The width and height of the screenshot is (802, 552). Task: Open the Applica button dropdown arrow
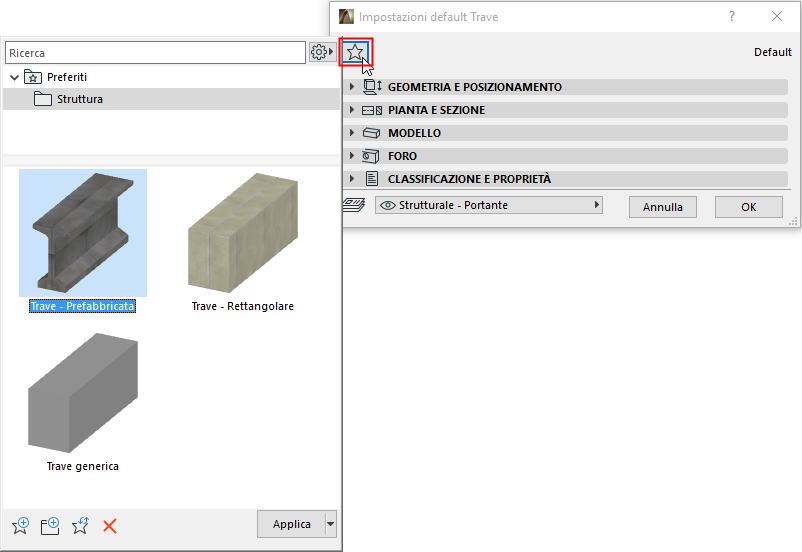click(x=331, y=524)
